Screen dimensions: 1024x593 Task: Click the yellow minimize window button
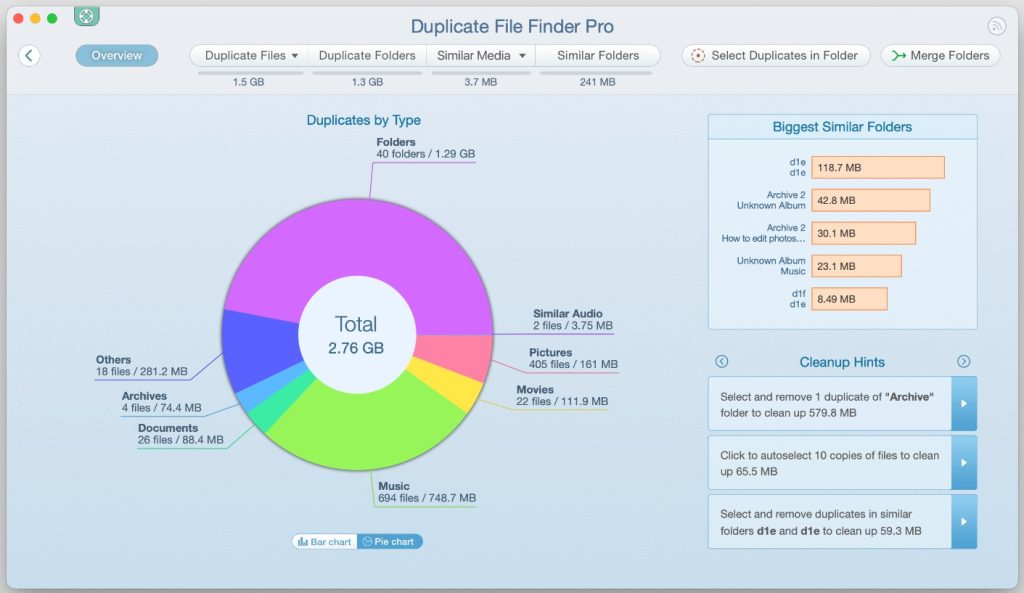[35, 18]
